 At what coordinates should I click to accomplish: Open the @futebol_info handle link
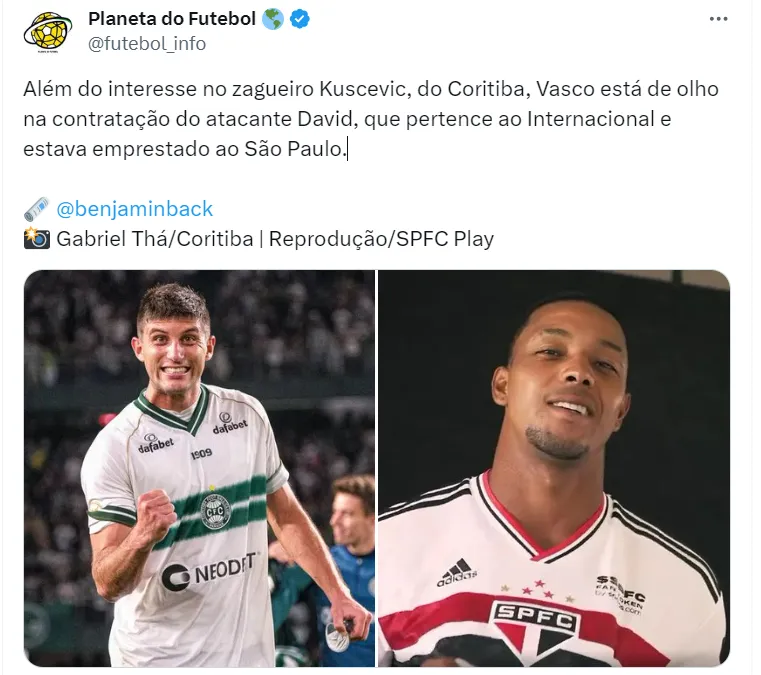[147, 44]
